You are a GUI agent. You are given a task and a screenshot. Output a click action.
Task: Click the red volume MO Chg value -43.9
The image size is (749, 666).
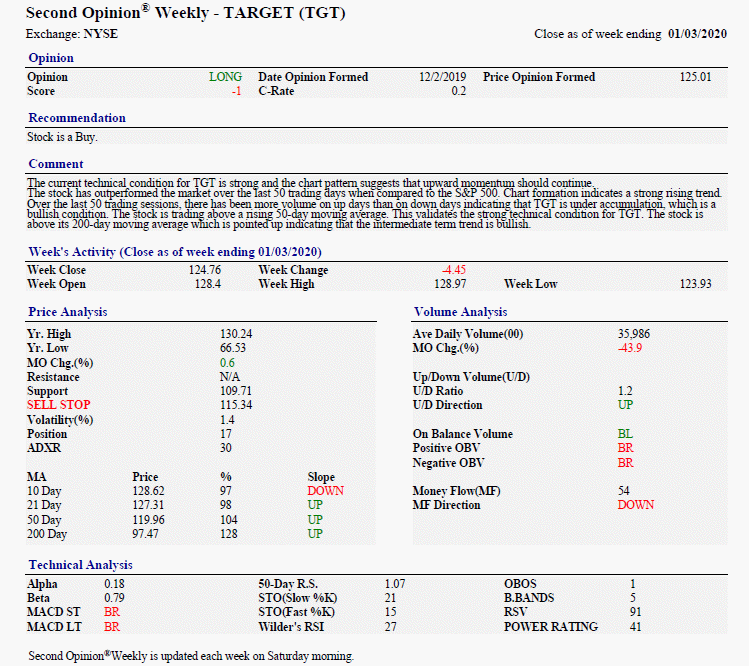tap(630, 348)
